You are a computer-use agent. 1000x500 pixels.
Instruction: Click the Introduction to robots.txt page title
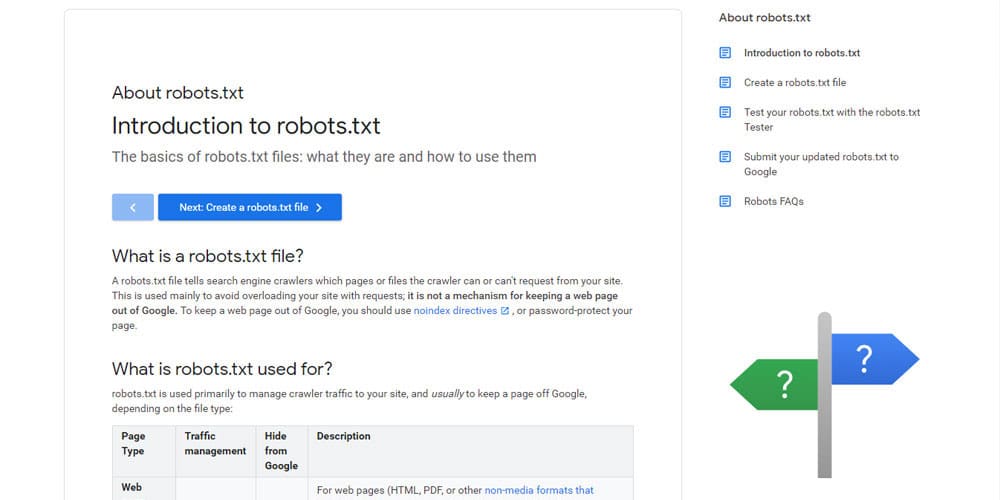coord(246,126)
